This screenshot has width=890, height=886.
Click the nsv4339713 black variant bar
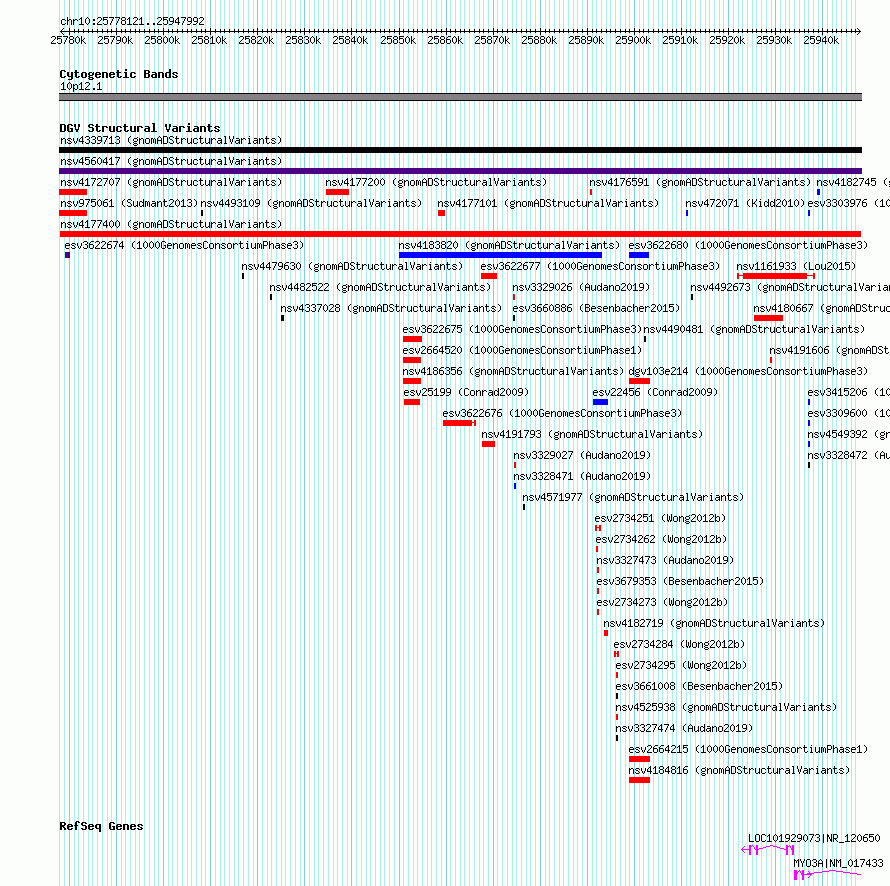pyautogui.click(x=460, y=150)
